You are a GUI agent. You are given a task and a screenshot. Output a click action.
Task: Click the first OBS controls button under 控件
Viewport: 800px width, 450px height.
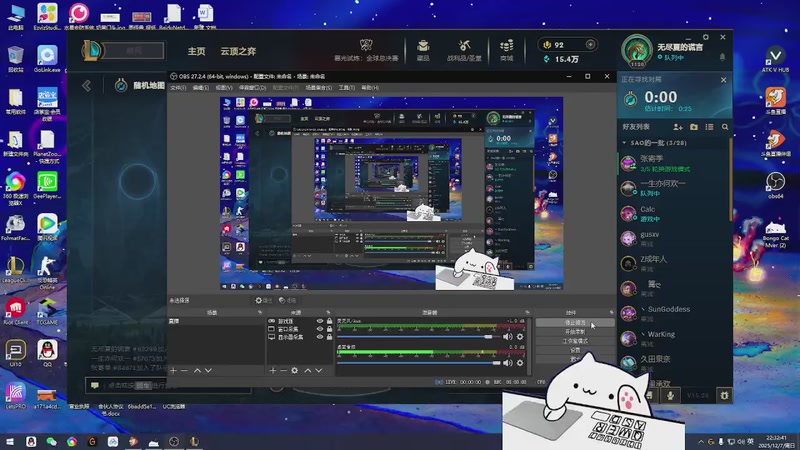pyautogui.click(x=575, y=323)
